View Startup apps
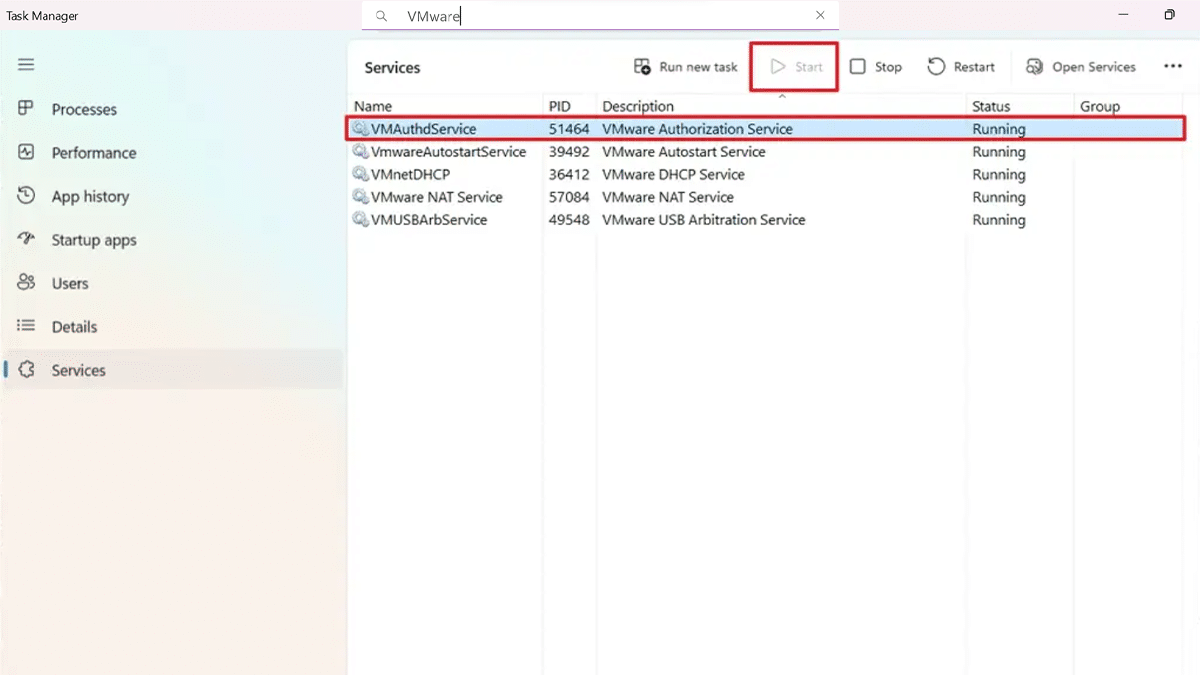The width and height of the screenshot is (1200, 675). point(94,240)
